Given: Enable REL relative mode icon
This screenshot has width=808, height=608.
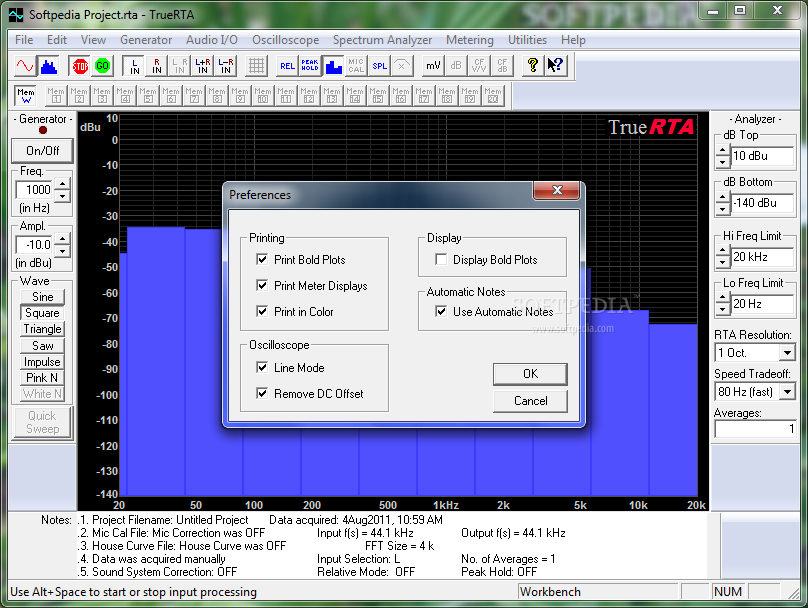Looking at the screenshot, I should click(287, 65).
